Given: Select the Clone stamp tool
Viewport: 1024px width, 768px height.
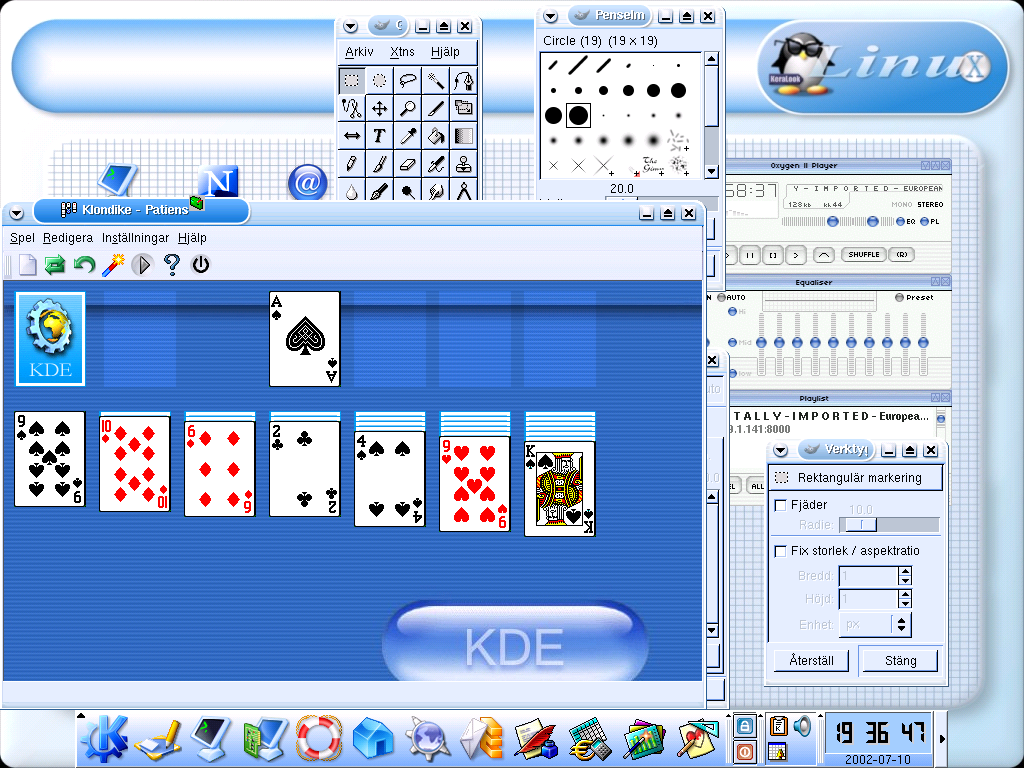Looking at the screenshot, I should [464, 164].
